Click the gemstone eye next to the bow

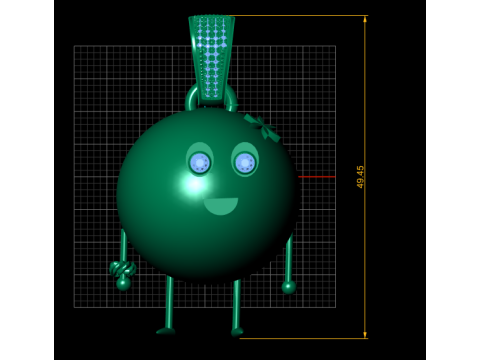tap(245, 163)
